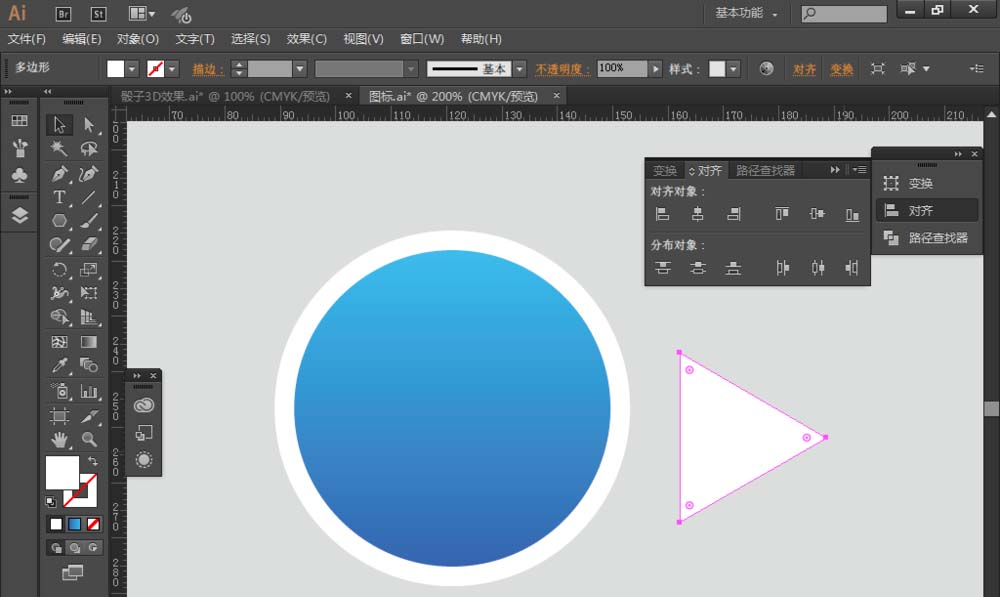
Task: Click the 描边 stroke link
Action: click(208, 69)
